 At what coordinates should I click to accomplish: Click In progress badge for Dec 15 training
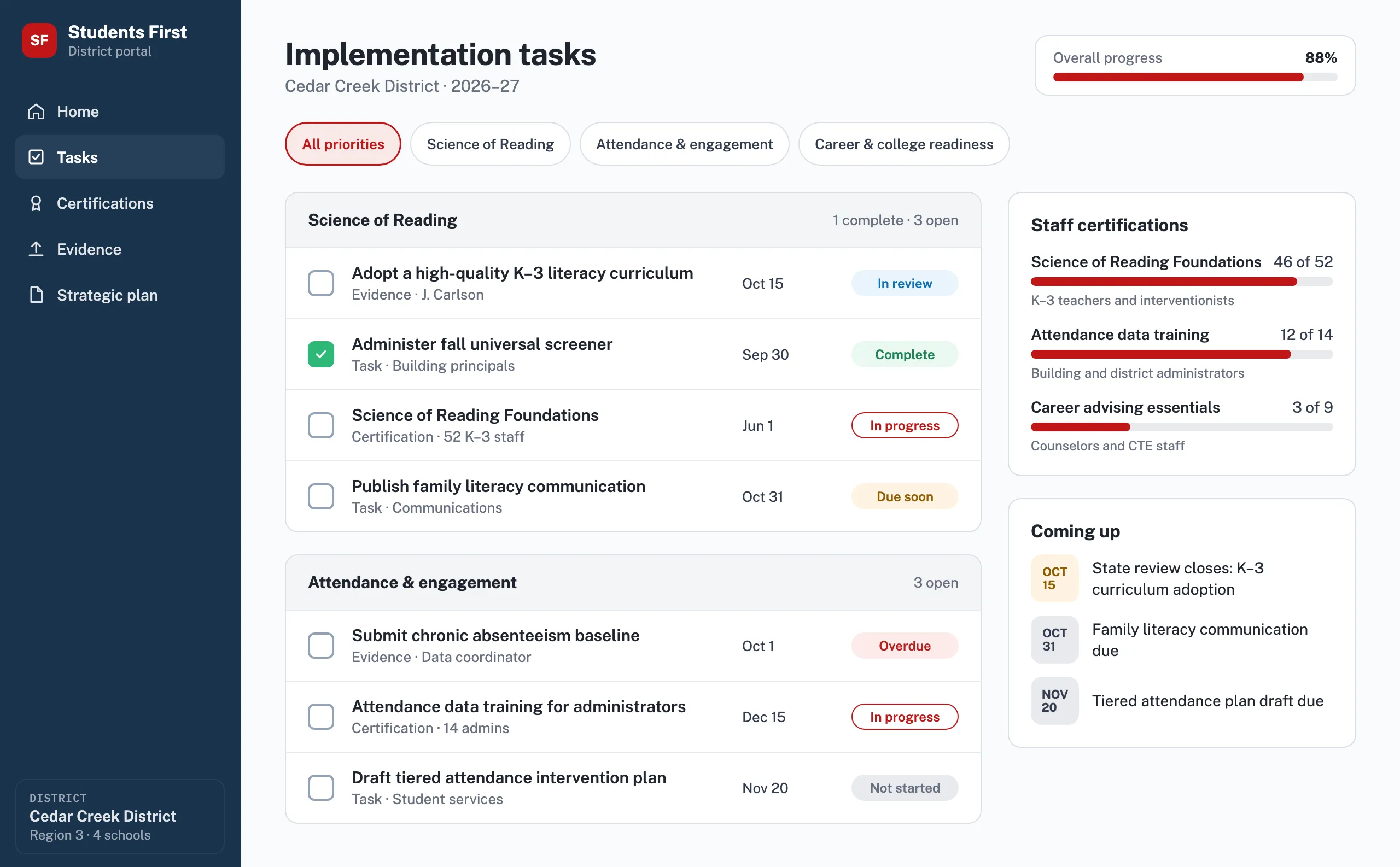click(x=905, y=717)
